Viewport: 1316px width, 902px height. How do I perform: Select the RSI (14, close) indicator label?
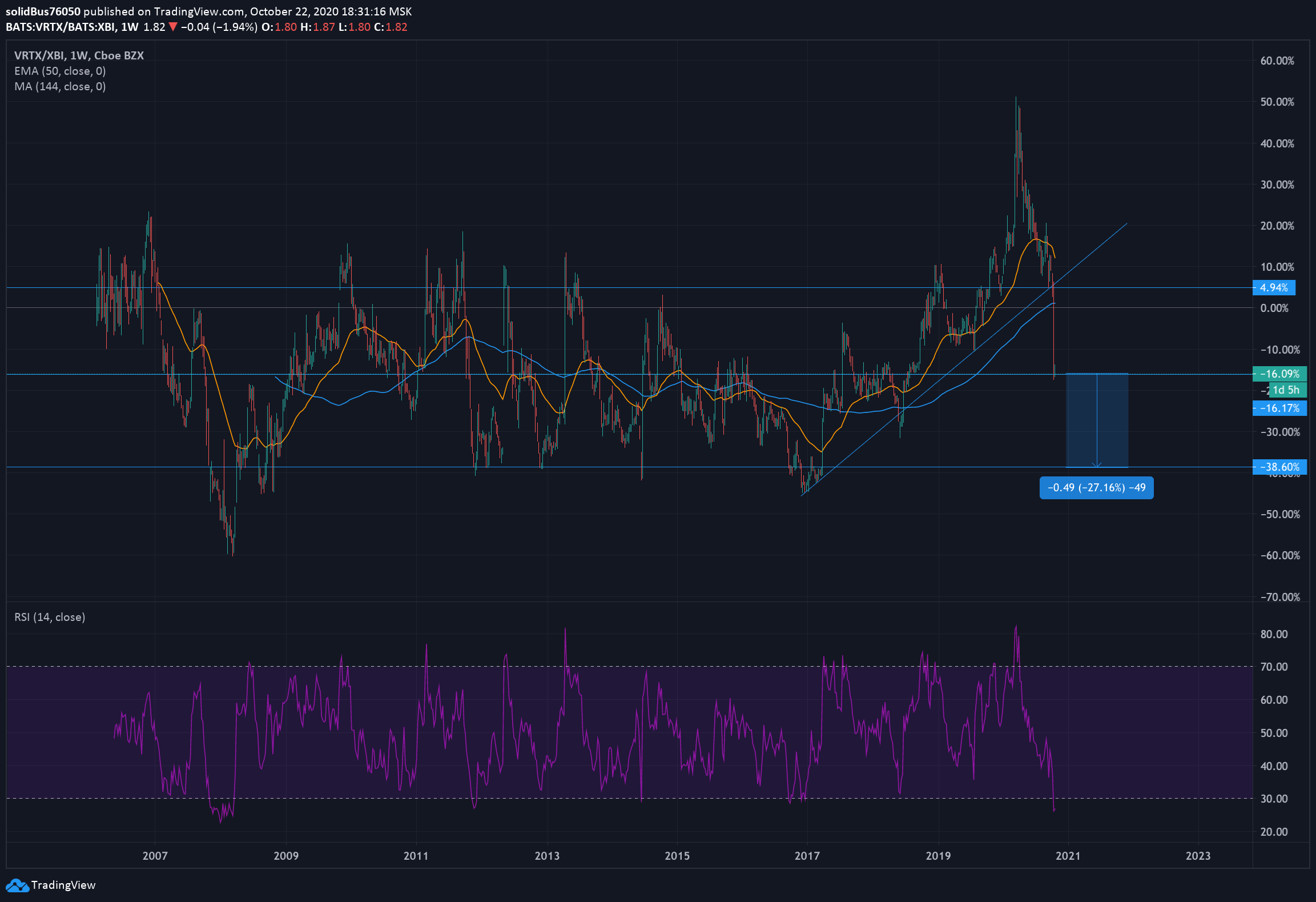coord(50,617)
